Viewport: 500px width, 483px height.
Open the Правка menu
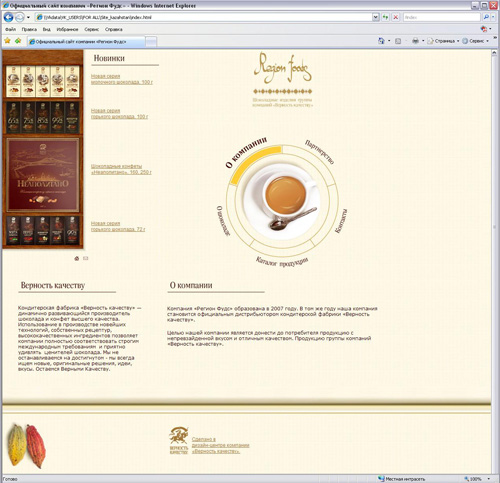29,29
